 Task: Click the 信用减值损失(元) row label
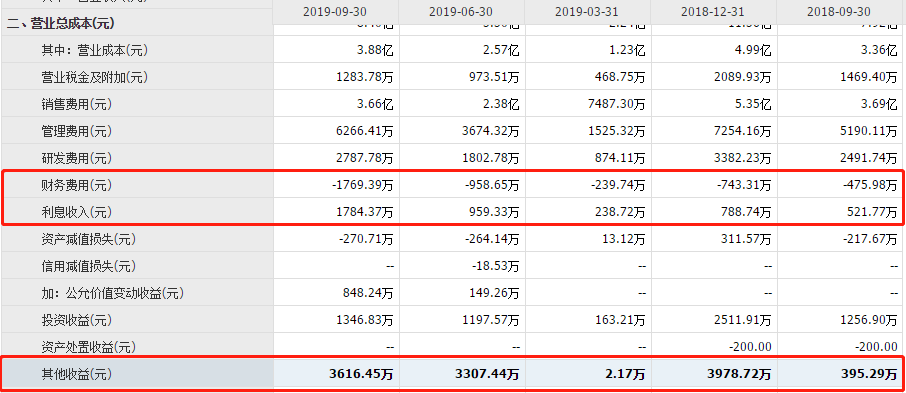coord(88,266)
